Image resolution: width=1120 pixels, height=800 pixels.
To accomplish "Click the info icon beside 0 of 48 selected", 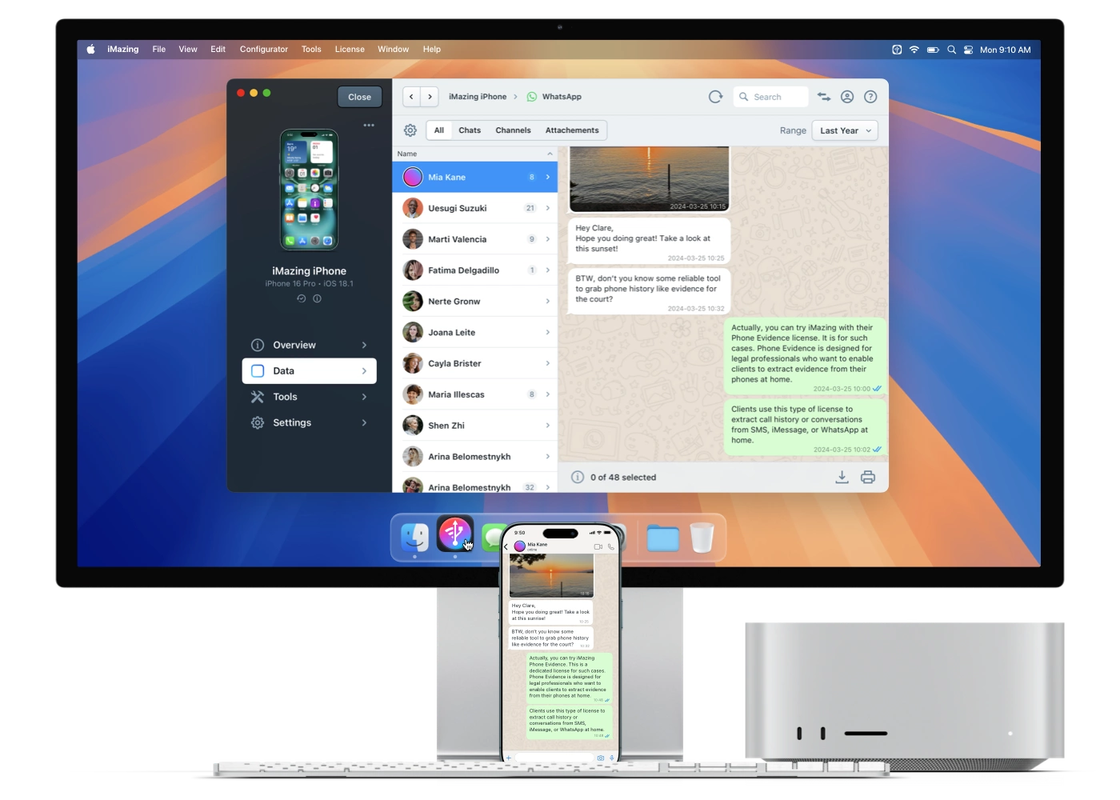I will pos(577,477).
